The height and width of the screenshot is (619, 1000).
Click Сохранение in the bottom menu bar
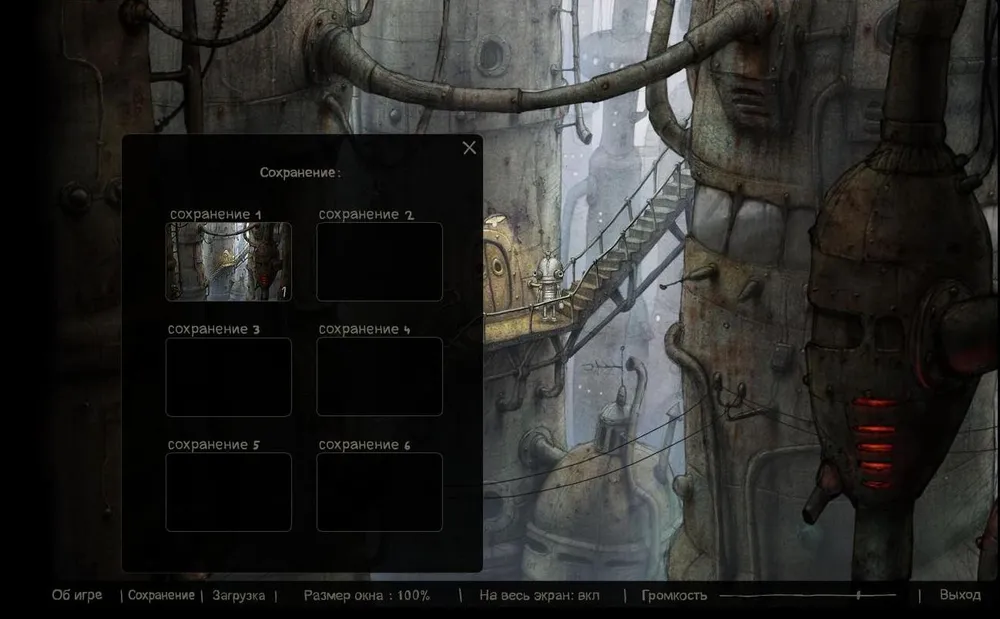[161, 595]
